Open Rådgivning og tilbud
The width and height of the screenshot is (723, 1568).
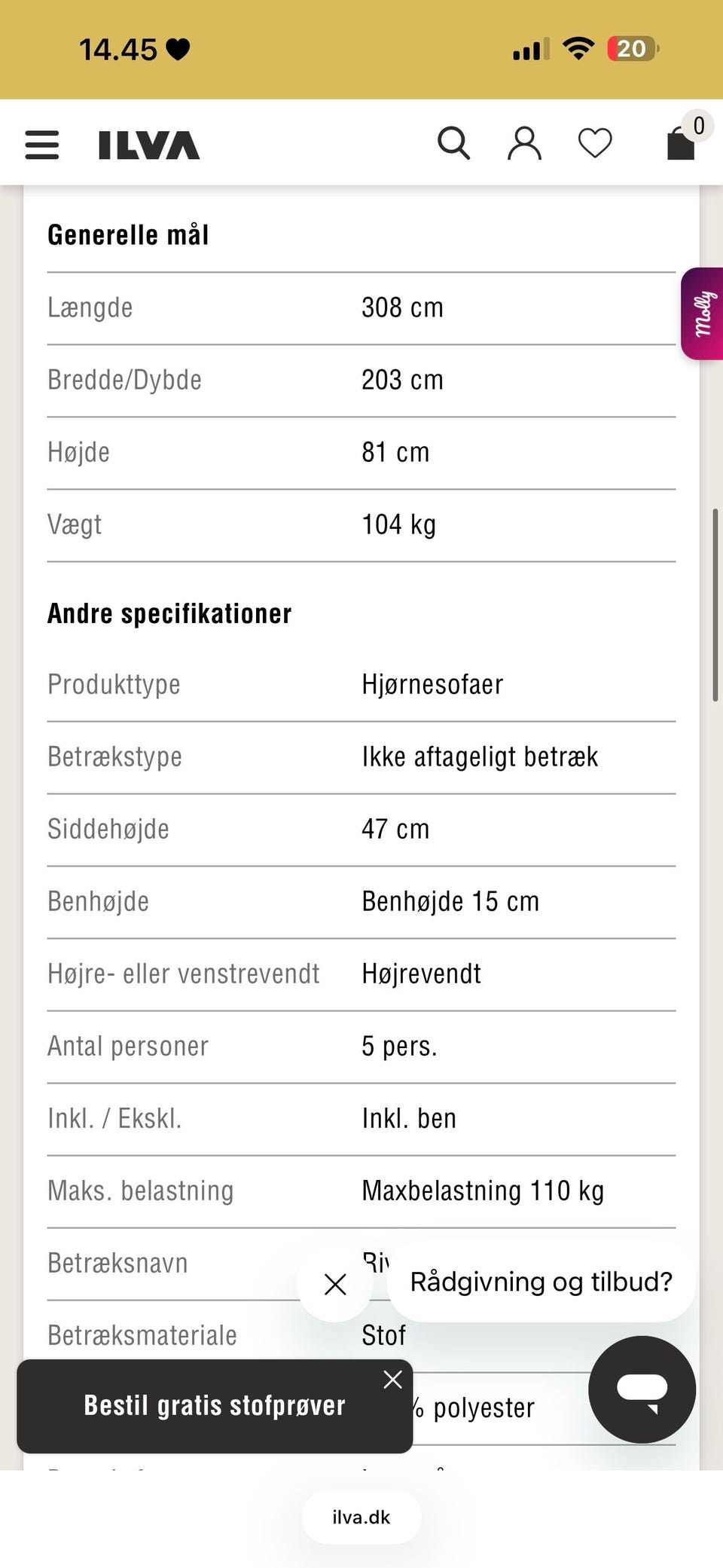click(541, 1281)
